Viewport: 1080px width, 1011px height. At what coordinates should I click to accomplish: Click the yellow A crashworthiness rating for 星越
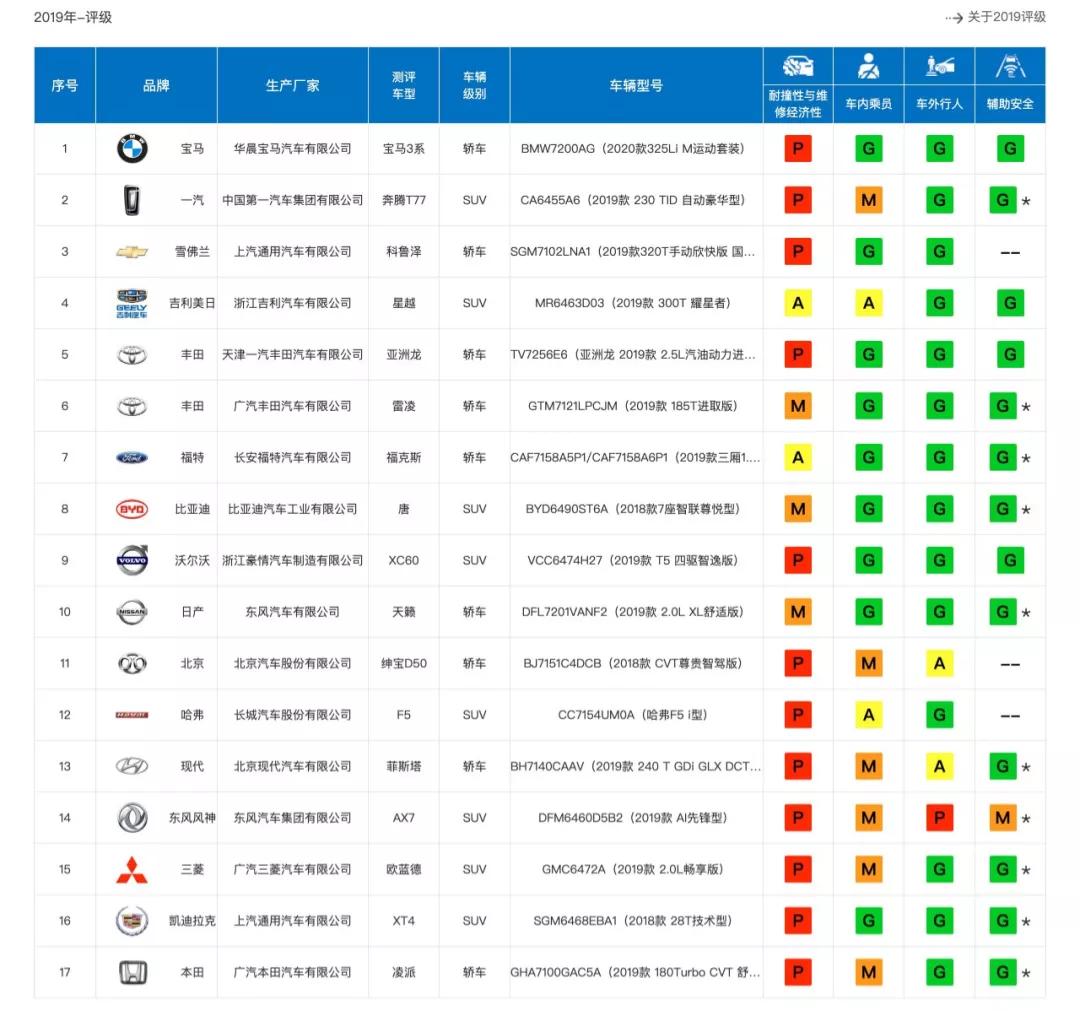[798, 304]
